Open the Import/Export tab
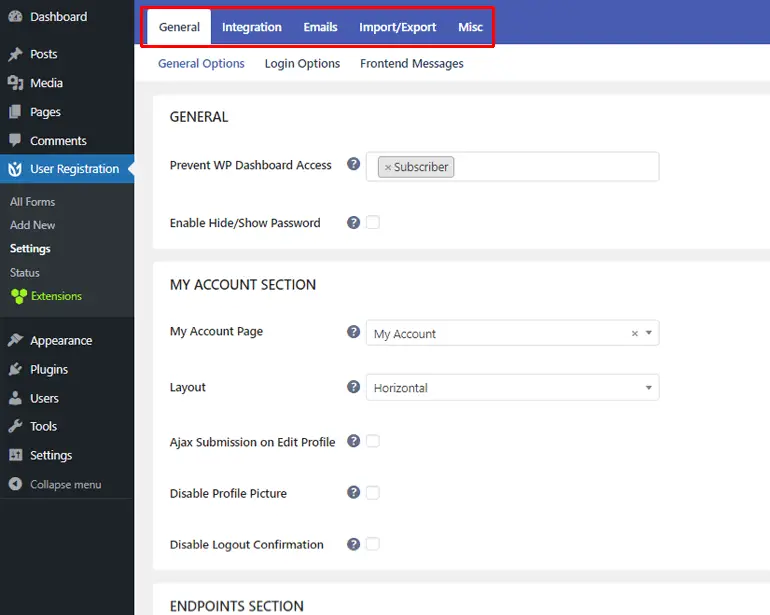770x615 pixels. tap(397, 27)
